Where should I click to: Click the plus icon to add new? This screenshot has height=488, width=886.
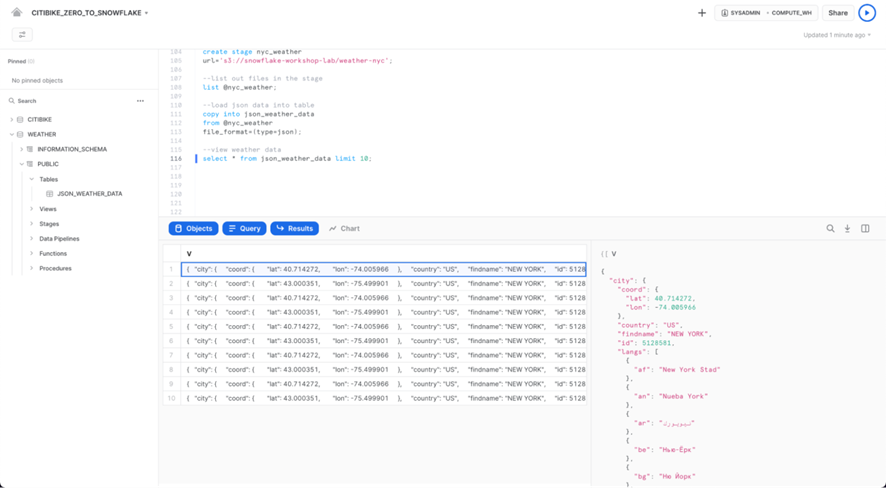702,13
